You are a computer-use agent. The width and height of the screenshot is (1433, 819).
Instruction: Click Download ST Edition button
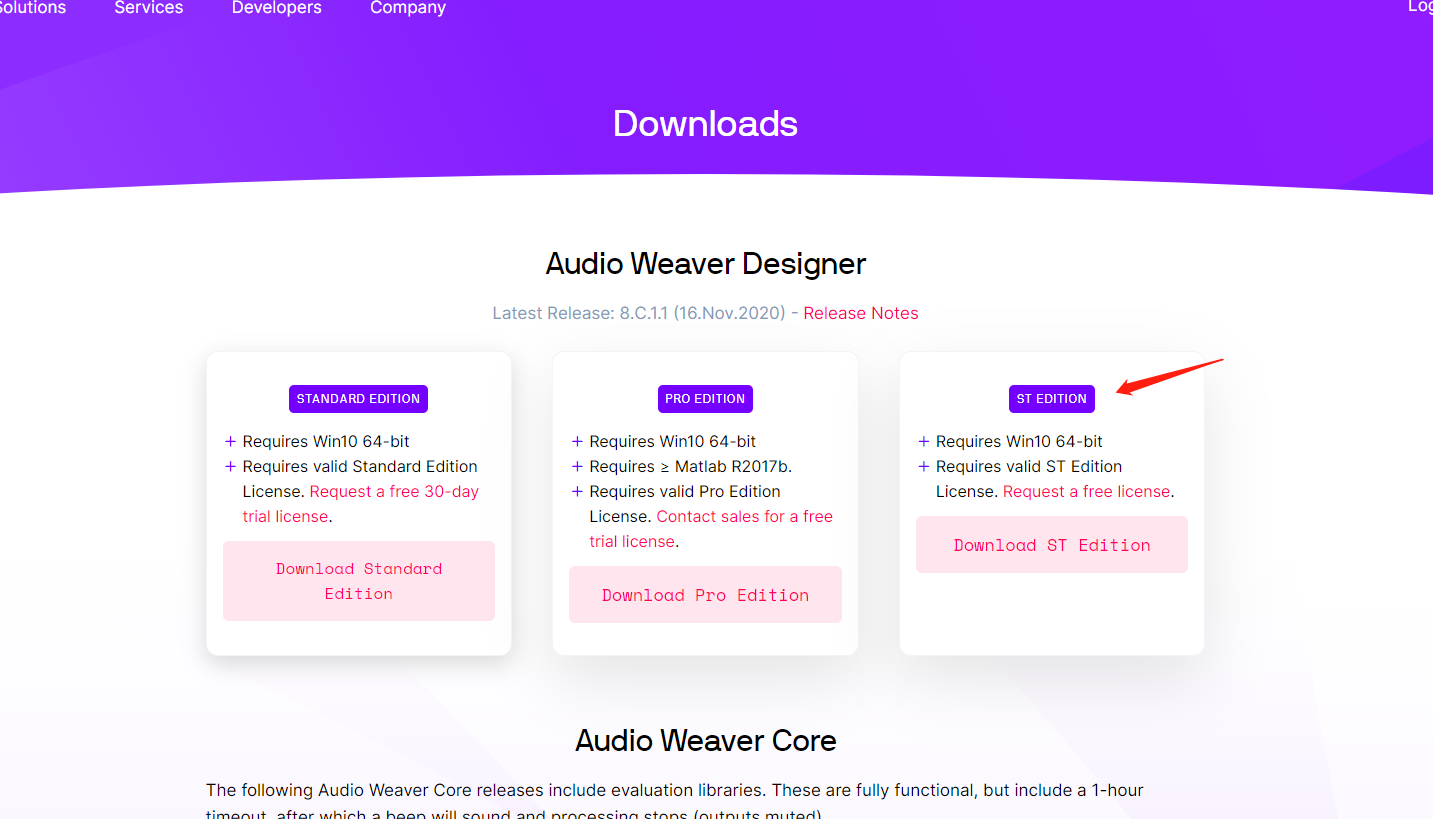pyautogui.click(x=1052, y=545)
